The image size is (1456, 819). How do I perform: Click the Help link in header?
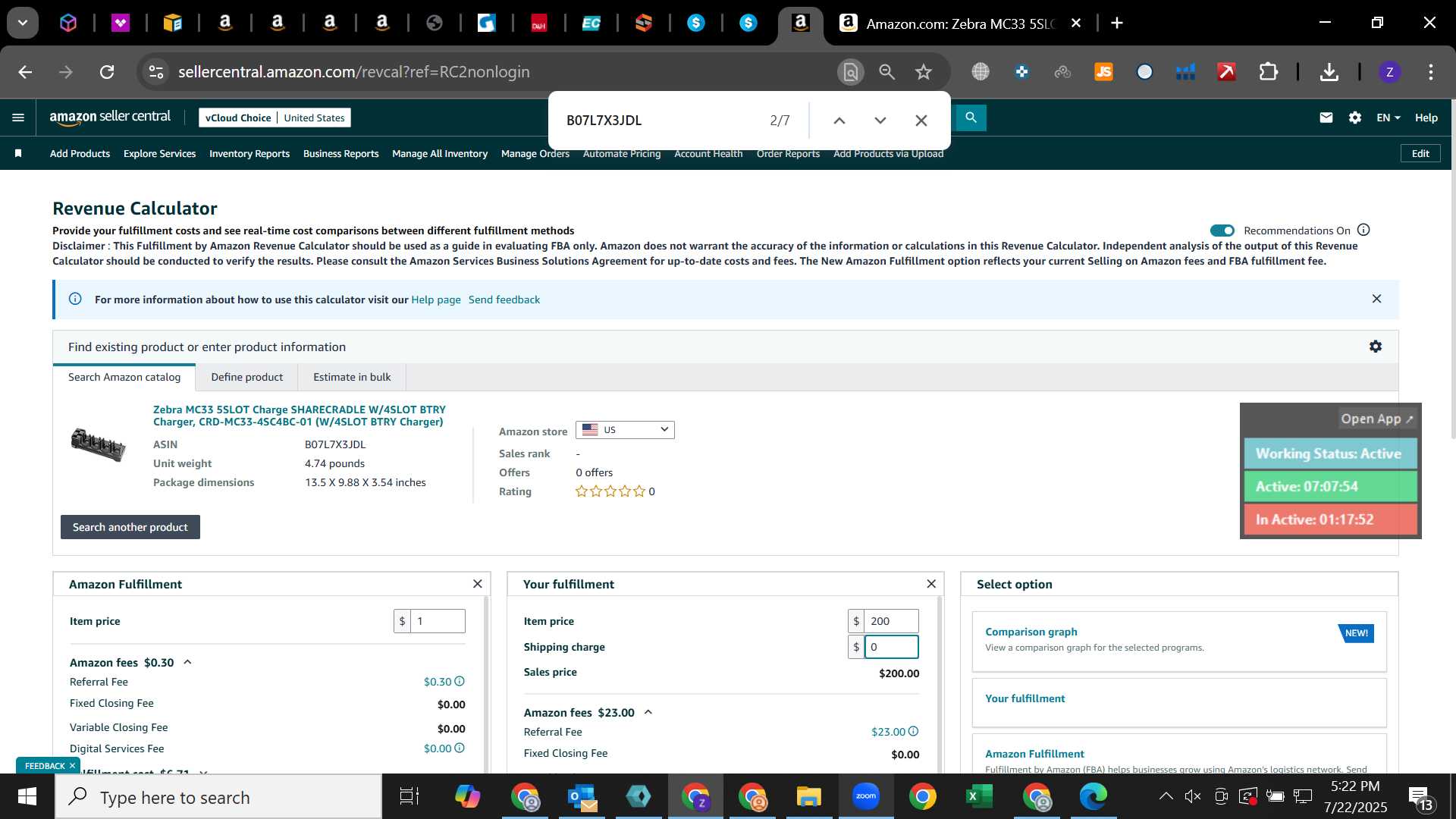[1426, 118]
